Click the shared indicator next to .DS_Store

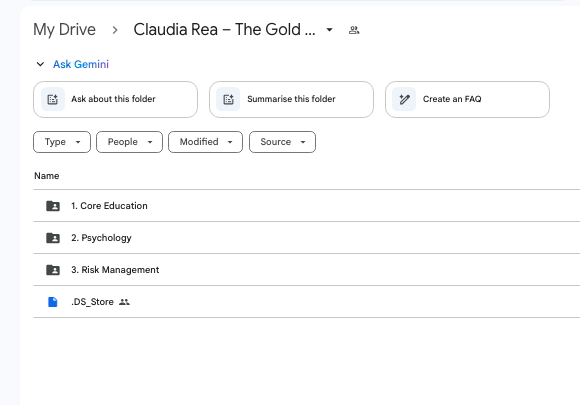(x=124, y=302)
